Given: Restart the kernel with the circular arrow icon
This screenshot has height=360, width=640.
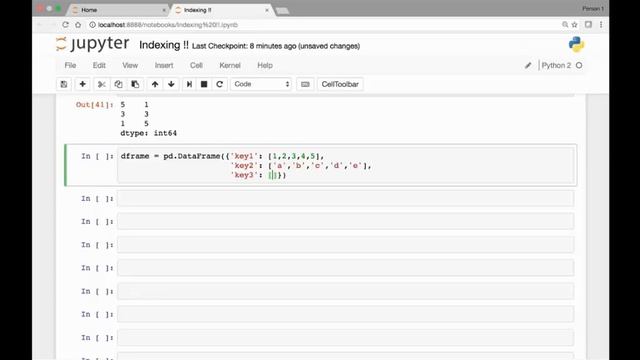Looking at the screenshot, I should (220, 84).
